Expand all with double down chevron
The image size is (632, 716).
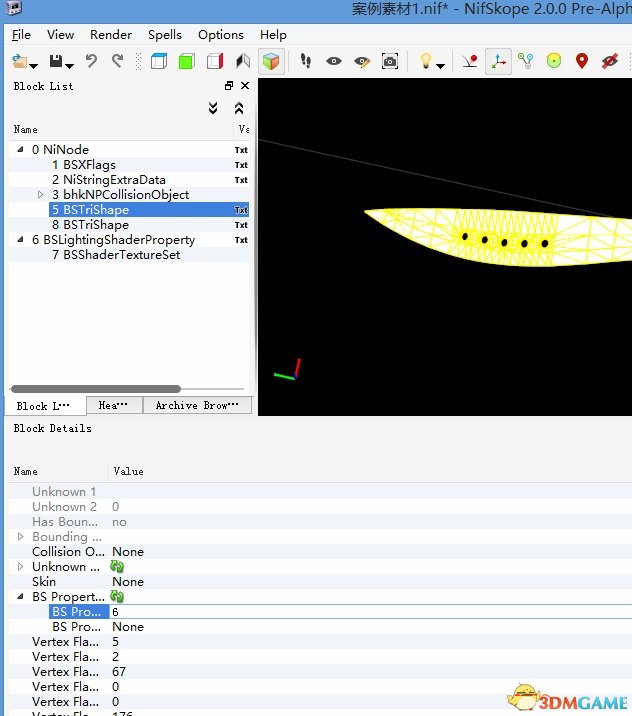213,108
